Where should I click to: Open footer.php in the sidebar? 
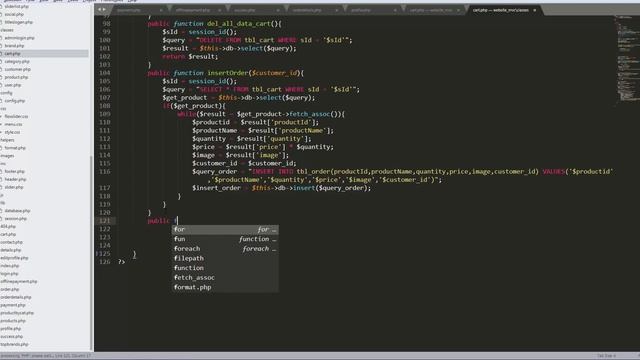point(15,171)
